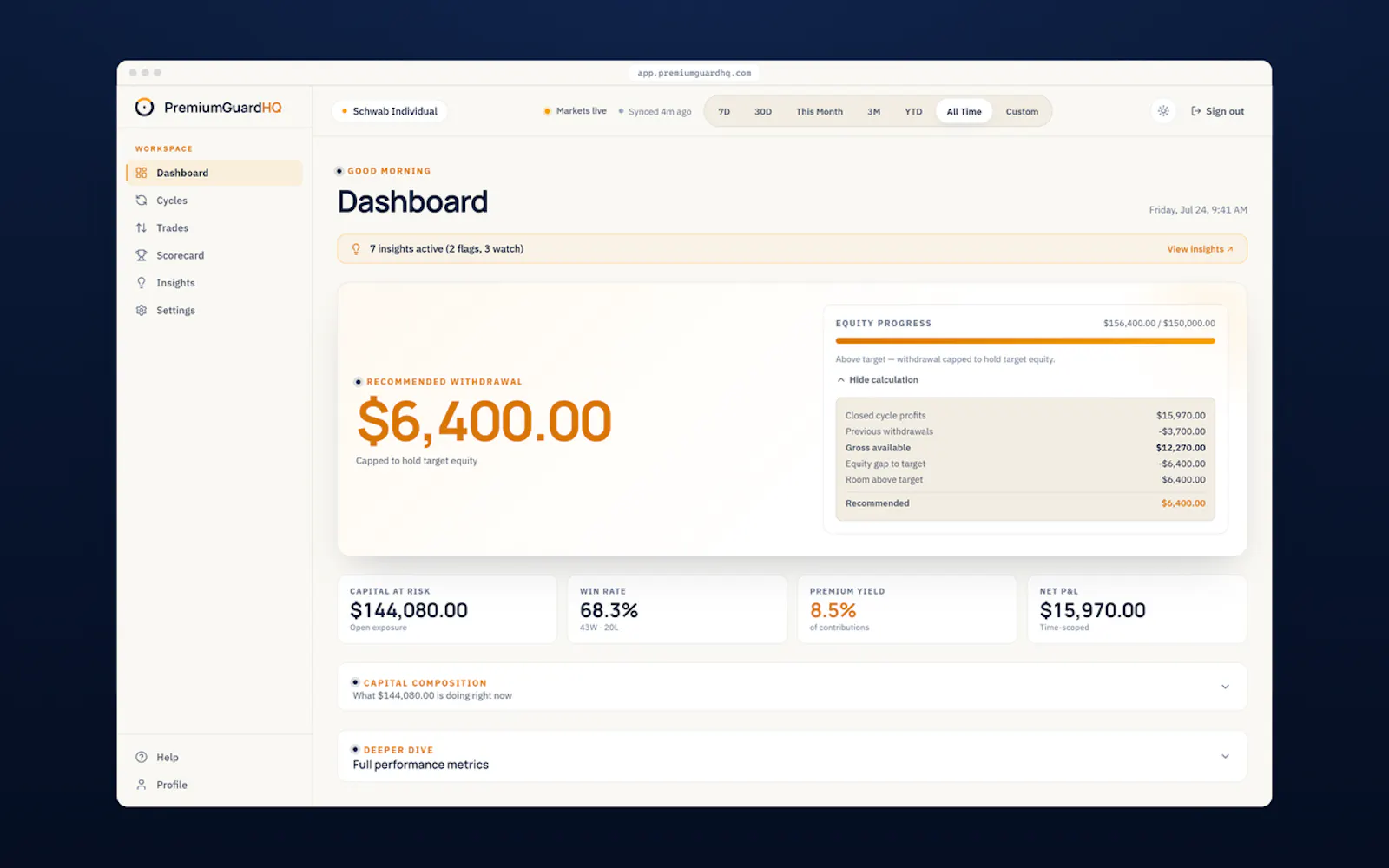Click the 8.5% Premium Yield value

[x=833, y=610]
